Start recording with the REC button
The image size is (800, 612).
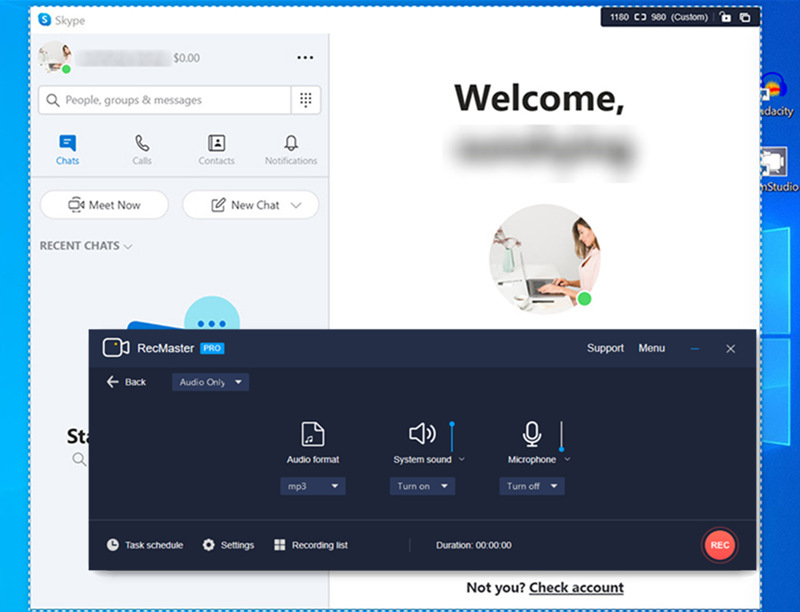coord(719,545)
